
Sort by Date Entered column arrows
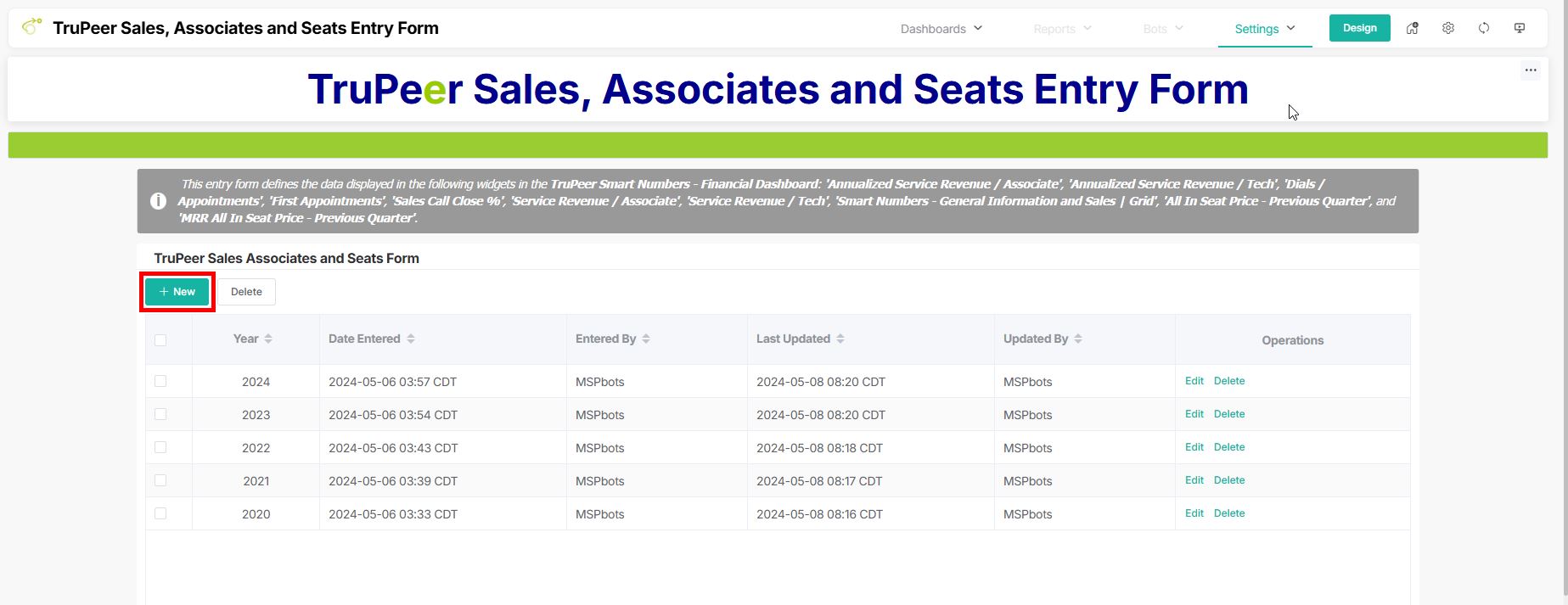[x=411, y=339]
